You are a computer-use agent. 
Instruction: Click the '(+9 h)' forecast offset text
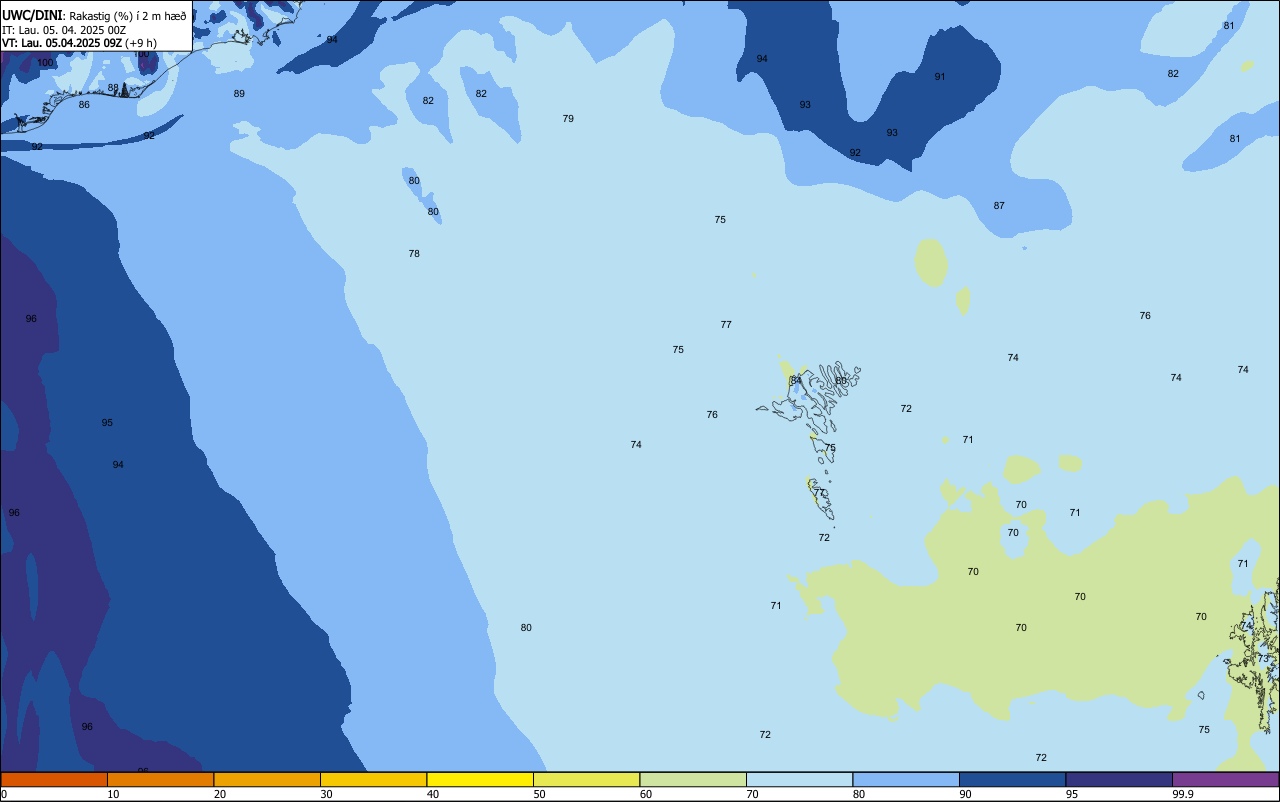[141, 43]
